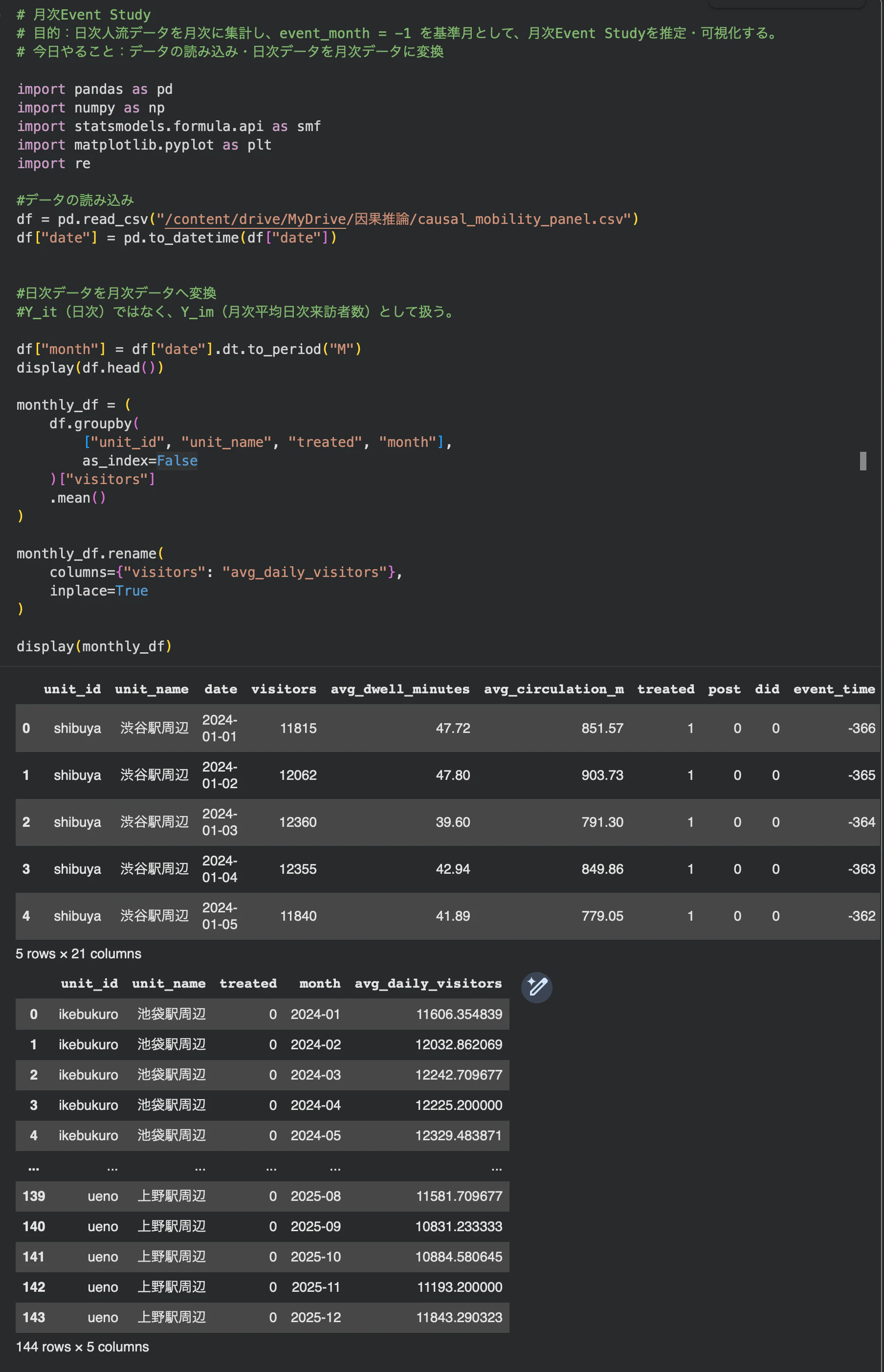This screenshot has width=884, height=1372.
Task: Click '渋谷駅周辺' in the 2024-01-01 row
Action: point(155,729)
